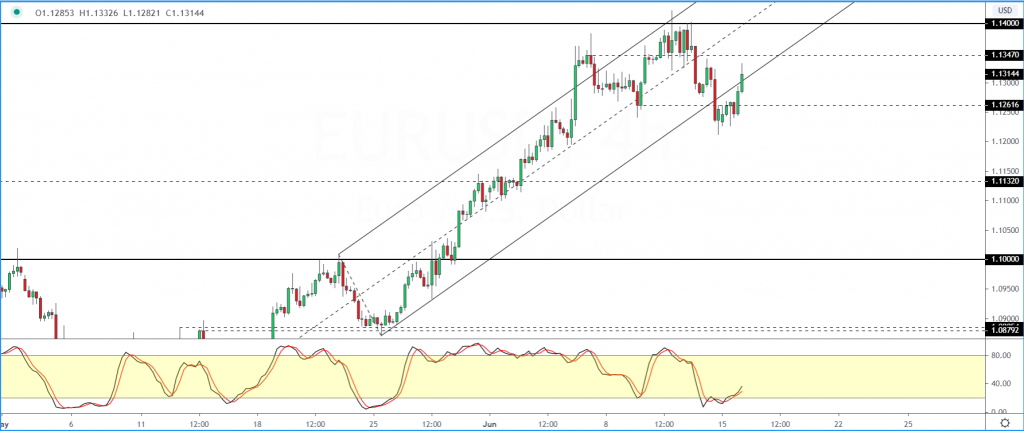Viewport: 1024px width, 431px height.
Task: Select the 1.13470 price level label
Action: [1004, 55]
